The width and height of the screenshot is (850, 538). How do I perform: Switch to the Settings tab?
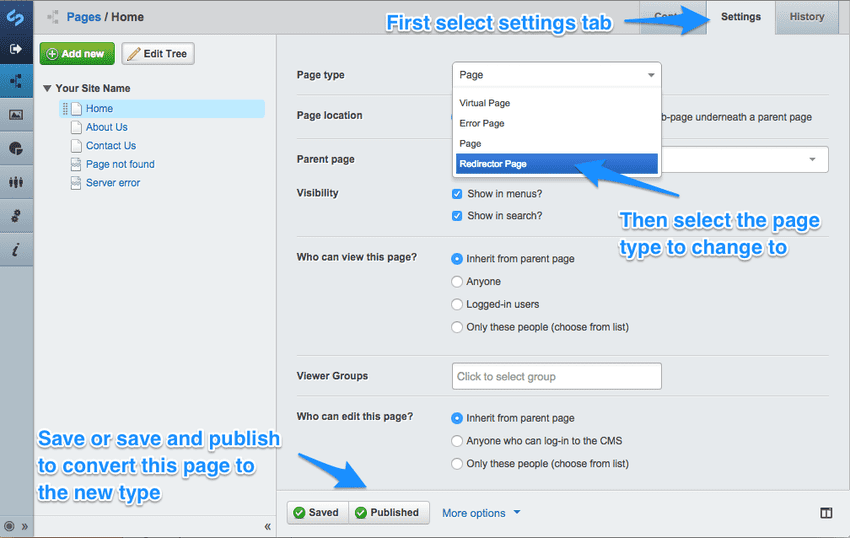click(x=740, y=17)
